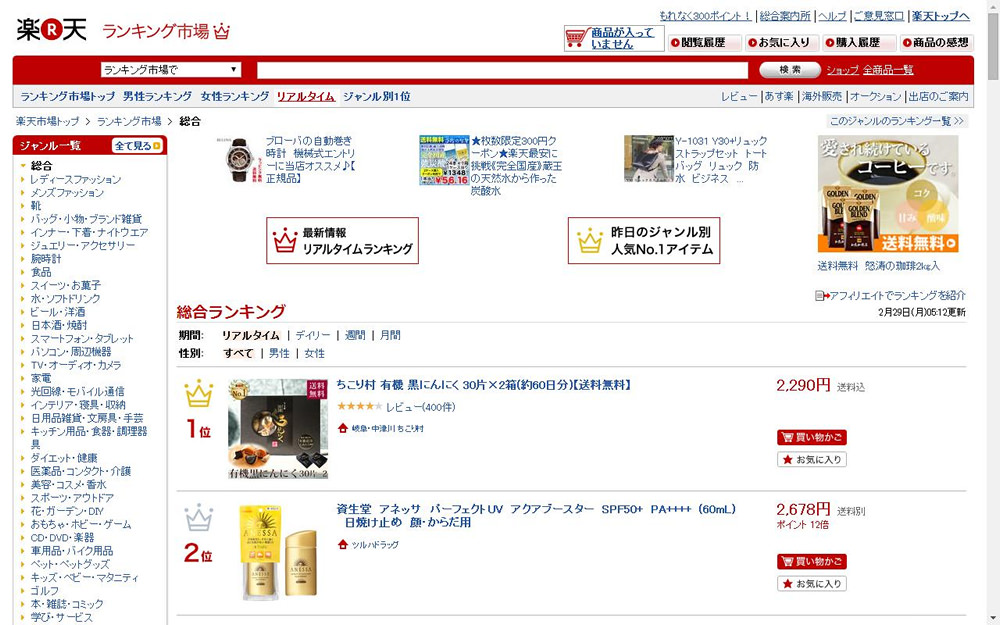This screenshot has height=625, width=1000.
Task: Switch to 女性ランキング tab
Action: click(235, 96)
